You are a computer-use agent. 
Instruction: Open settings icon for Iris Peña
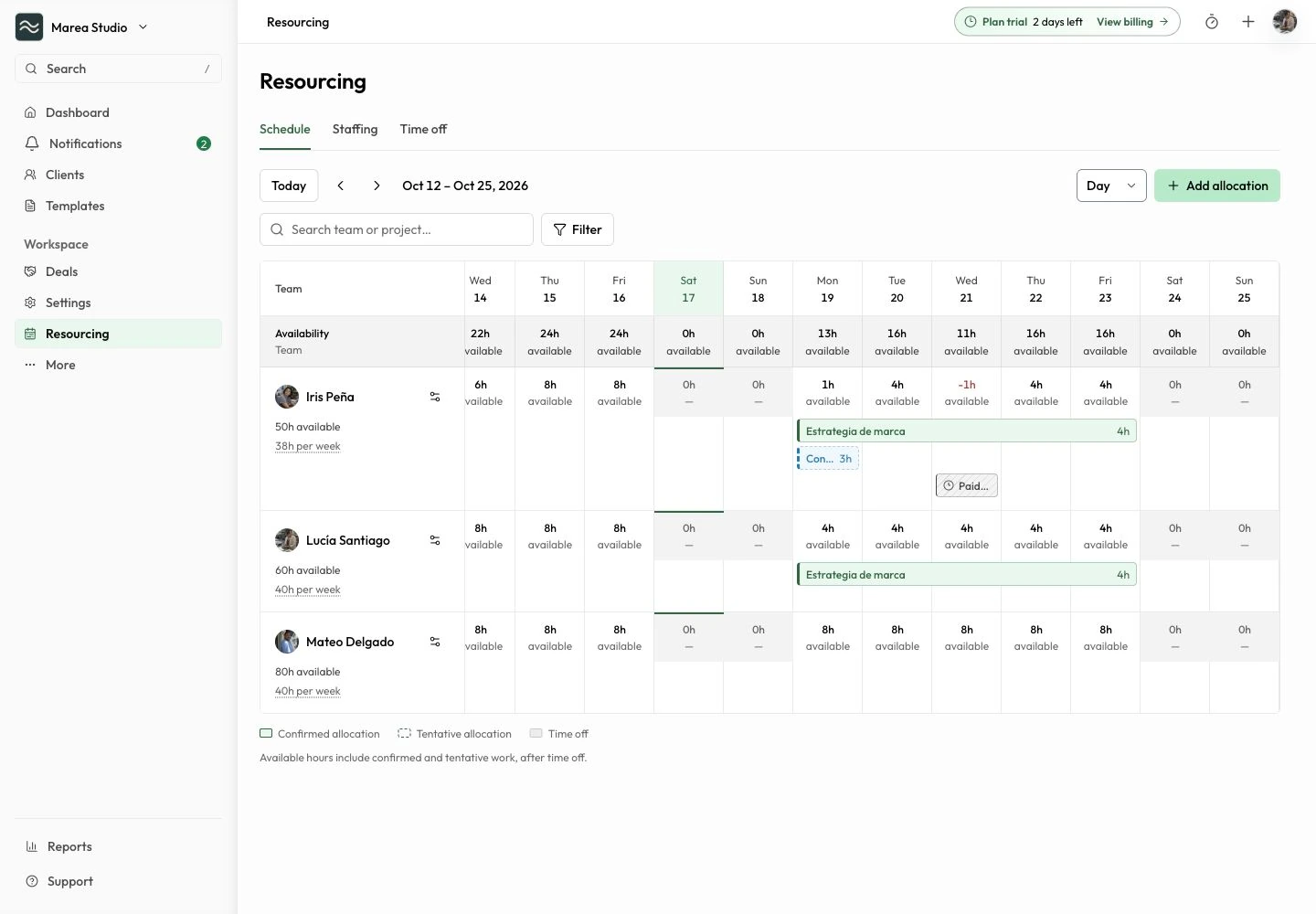pos(435,397)
